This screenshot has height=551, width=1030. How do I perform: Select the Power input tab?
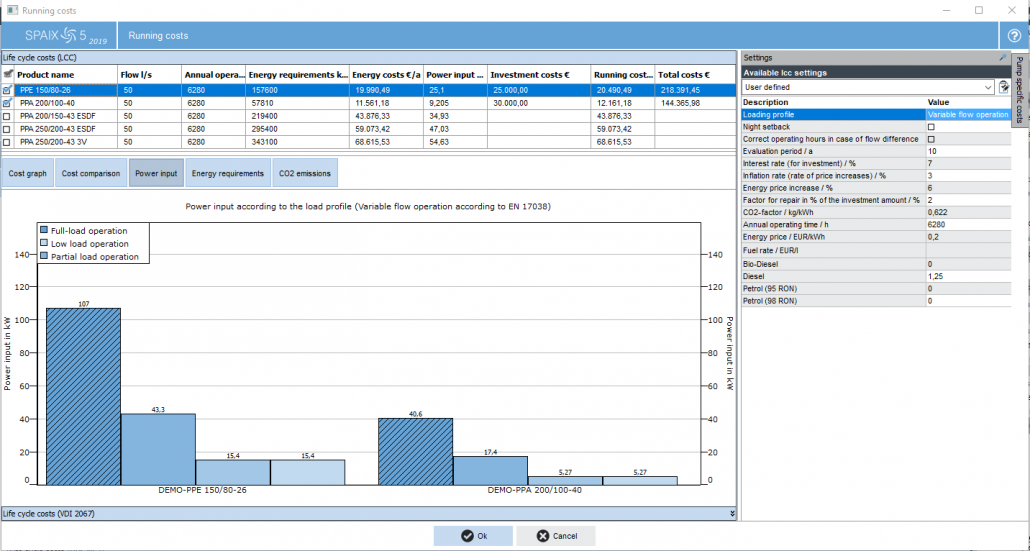tap(156, 173)
